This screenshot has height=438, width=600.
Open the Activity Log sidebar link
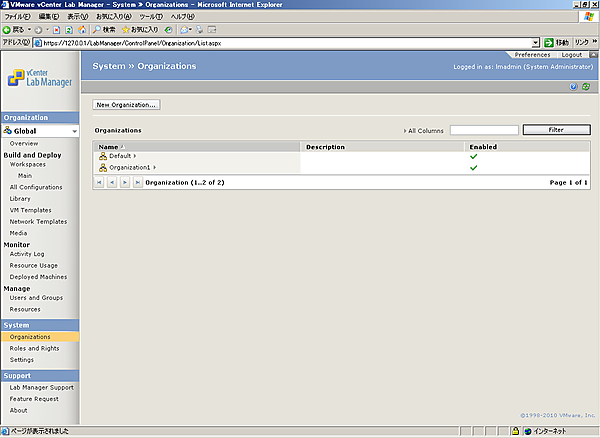27,254
